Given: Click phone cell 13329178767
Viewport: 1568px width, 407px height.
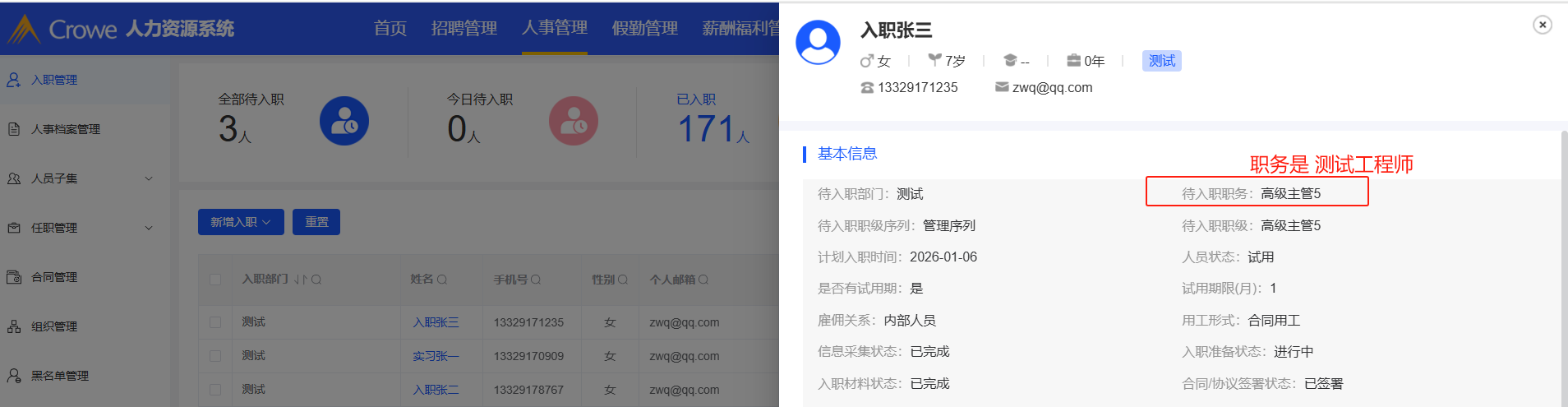Looking at the screenshot, I should 528,390.
